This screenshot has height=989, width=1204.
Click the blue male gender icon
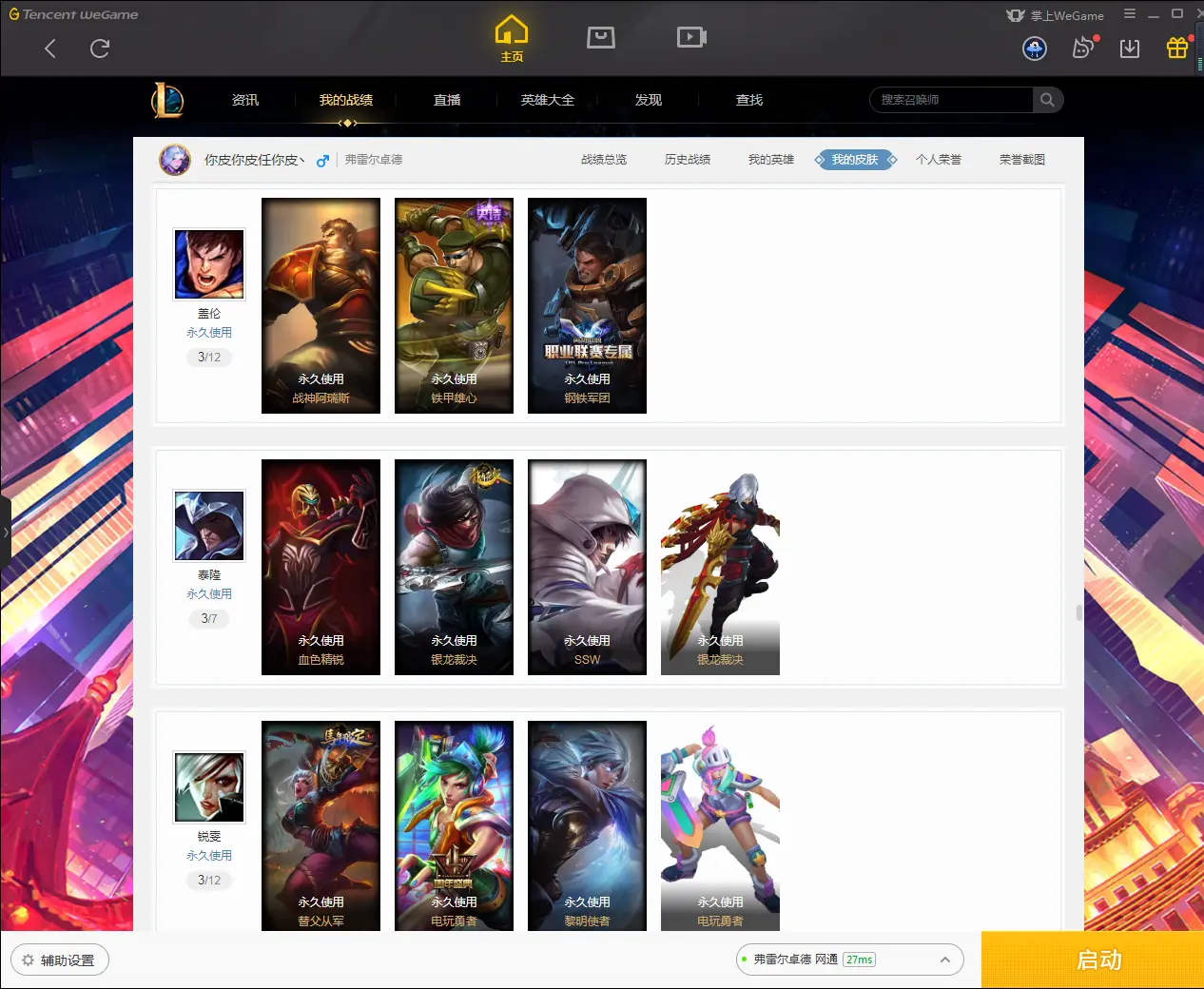323,161
